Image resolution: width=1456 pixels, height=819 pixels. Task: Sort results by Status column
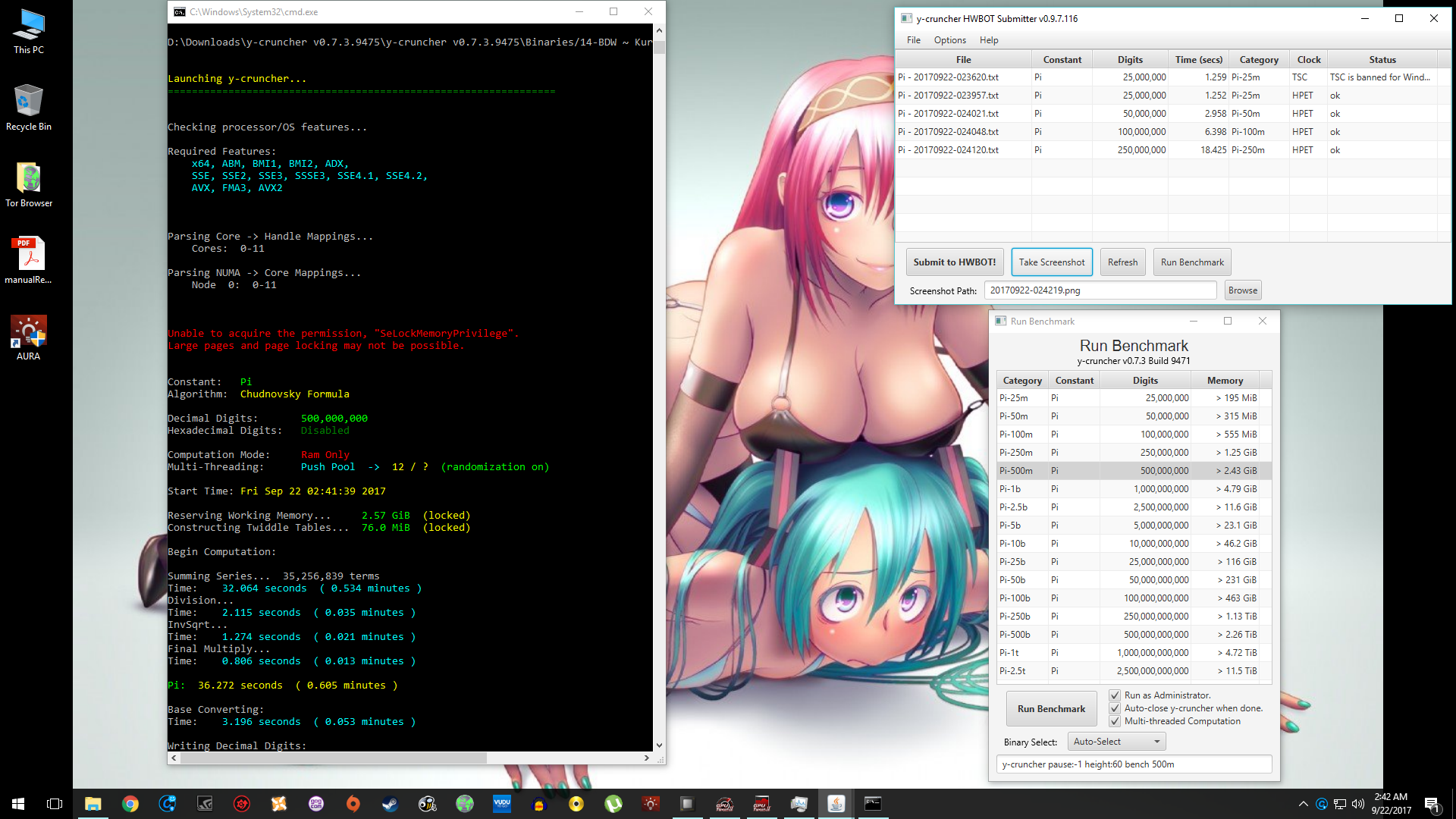[1382, 59]
